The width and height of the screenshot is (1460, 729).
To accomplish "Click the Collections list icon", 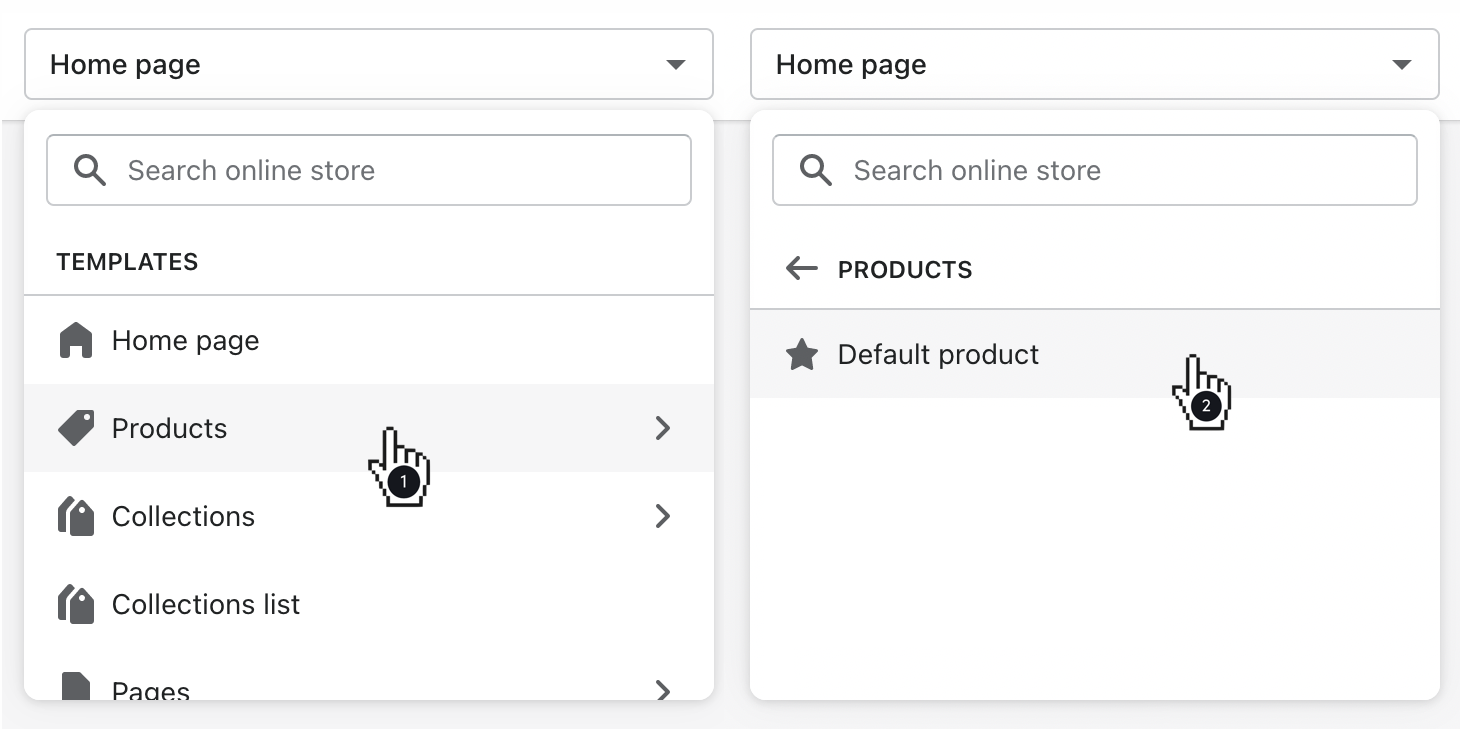I will pyautogui.click(x=76, y=604).
